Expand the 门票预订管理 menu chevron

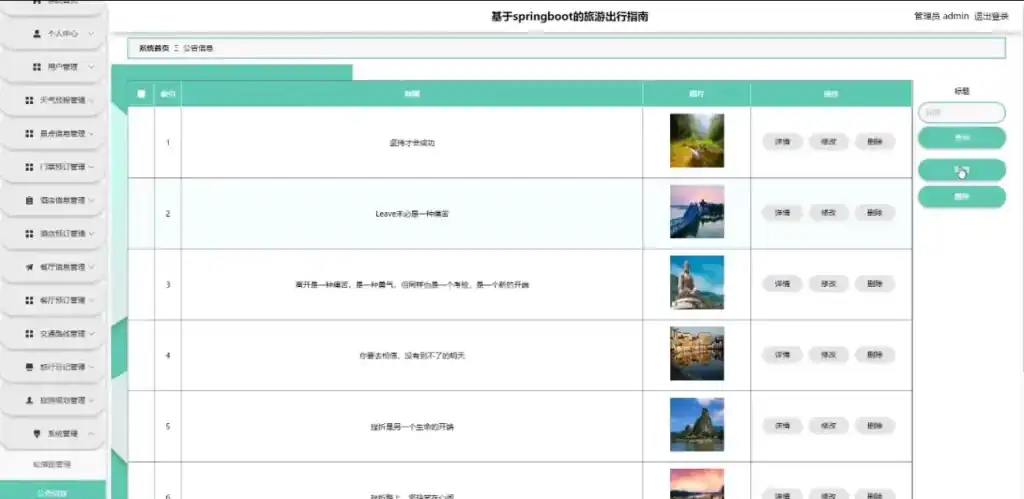(91, 167)
